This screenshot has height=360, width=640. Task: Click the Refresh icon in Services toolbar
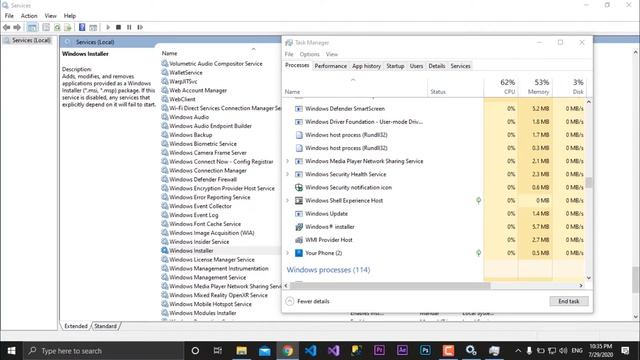(x=57, y=27)
